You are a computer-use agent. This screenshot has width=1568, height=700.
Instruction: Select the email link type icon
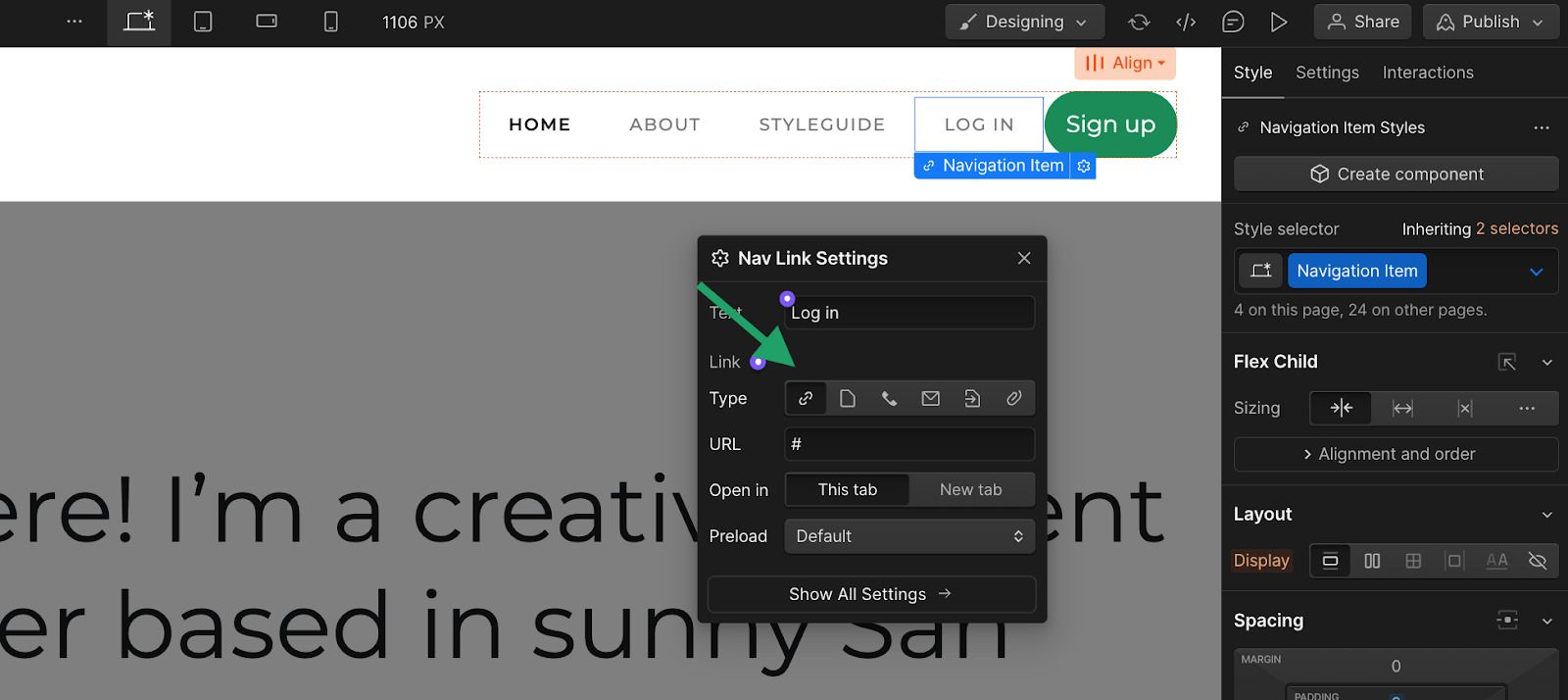pyautogui.click(x=930, y=398)
